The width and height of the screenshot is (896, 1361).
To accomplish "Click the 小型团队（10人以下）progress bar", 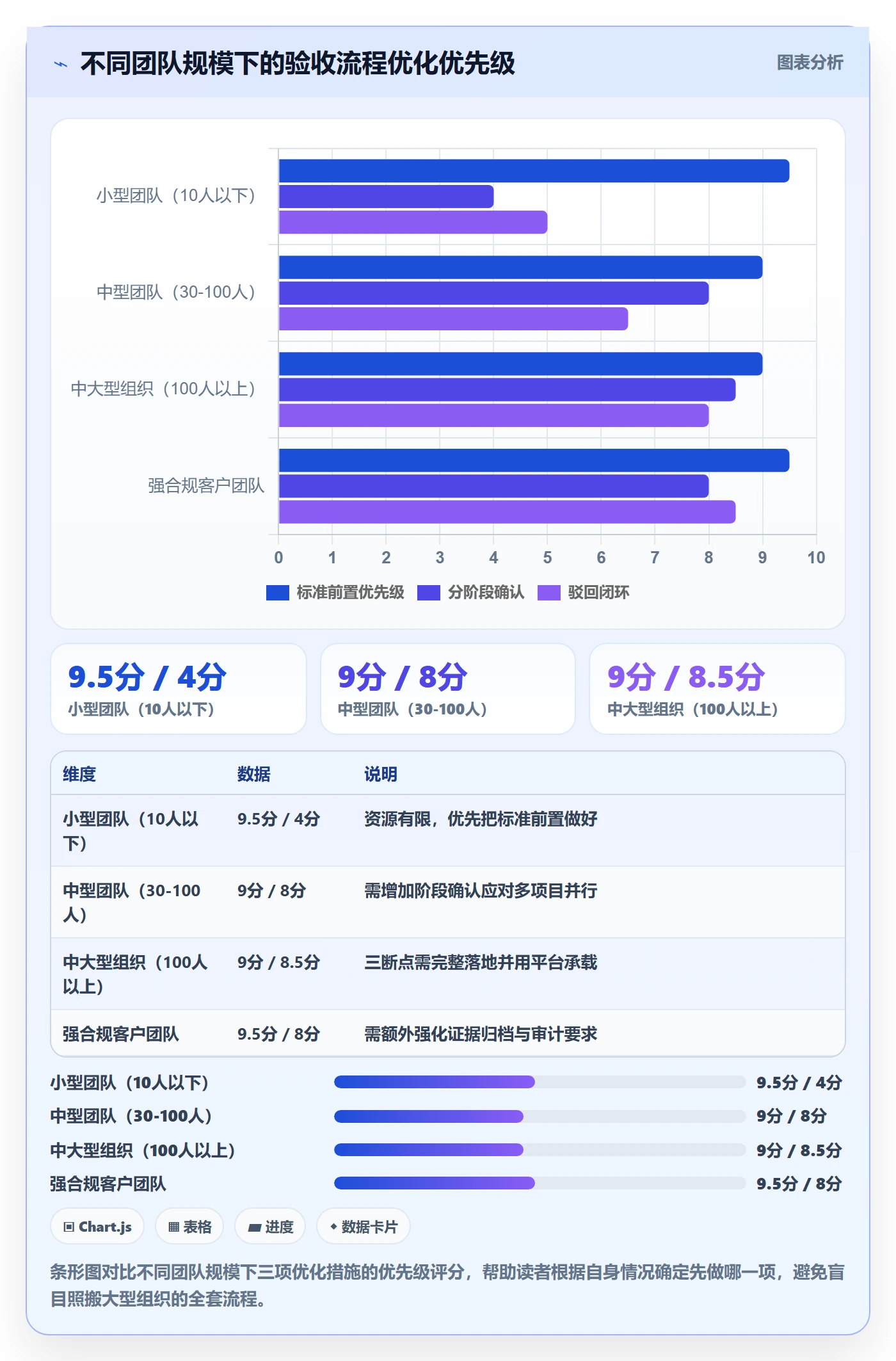I will (540, 1082).
